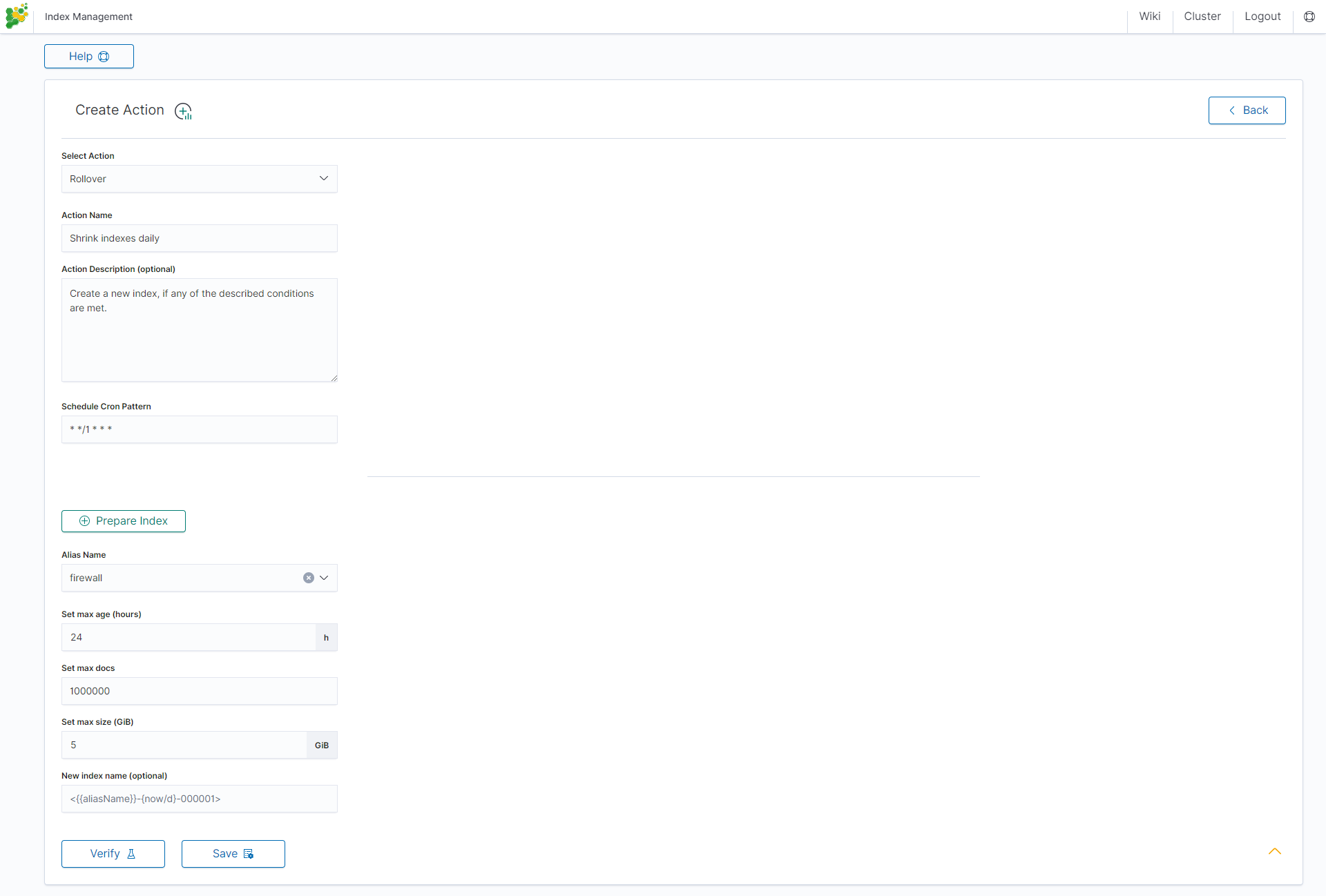Viewport: 1326px width, 896px height.
Task: Click Logout in the top bar
Action: [x=1262, y=17]
